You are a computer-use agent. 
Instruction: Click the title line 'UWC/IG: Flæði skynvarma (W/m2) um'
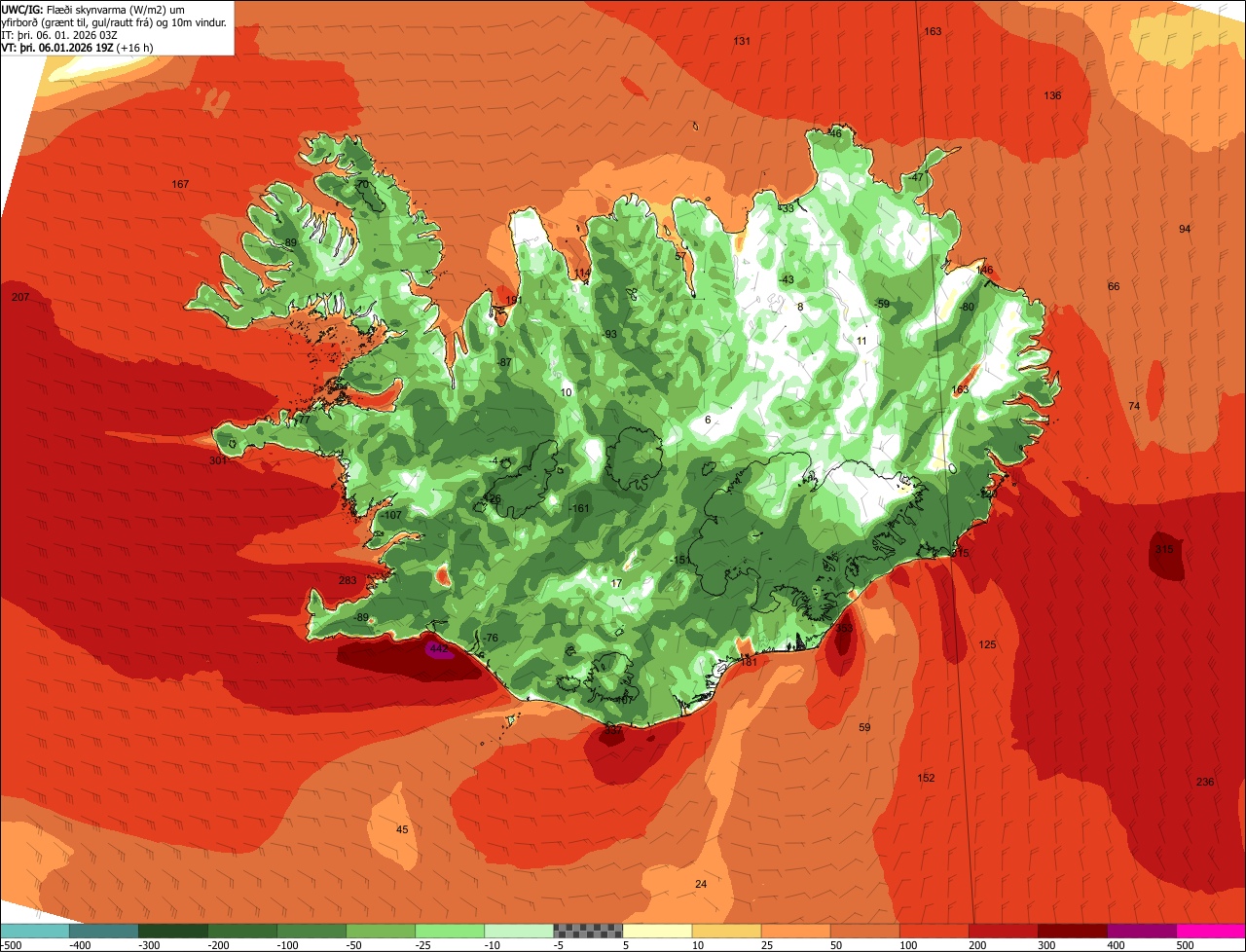coord(92,9)
